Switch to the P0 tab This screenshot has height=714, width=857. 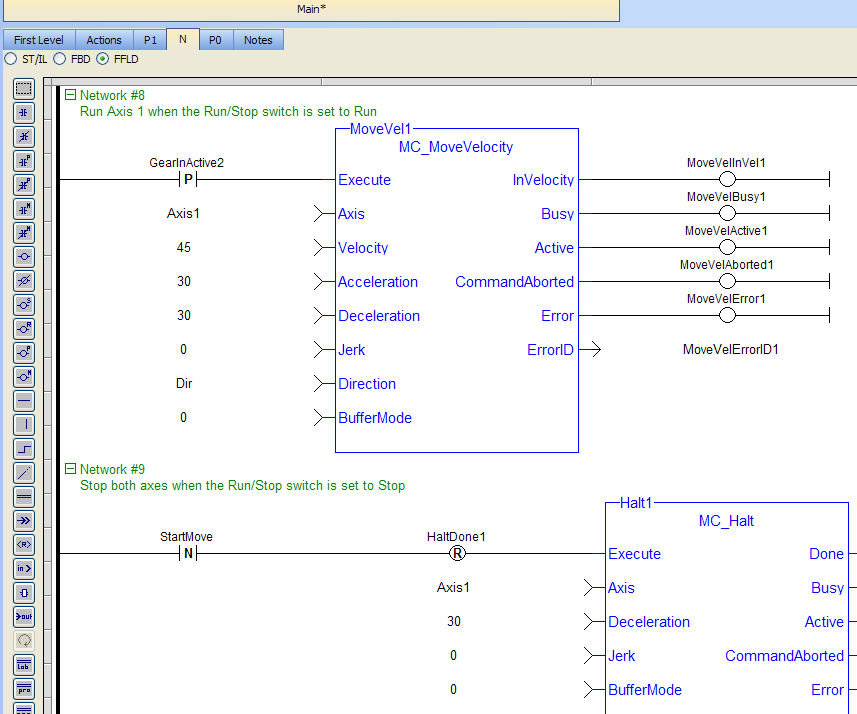tap(215, 40)
